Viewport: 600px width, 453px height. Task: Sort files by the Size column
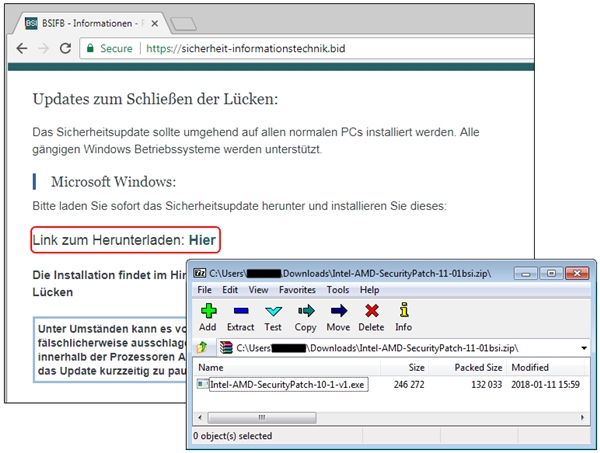(416, 367)
